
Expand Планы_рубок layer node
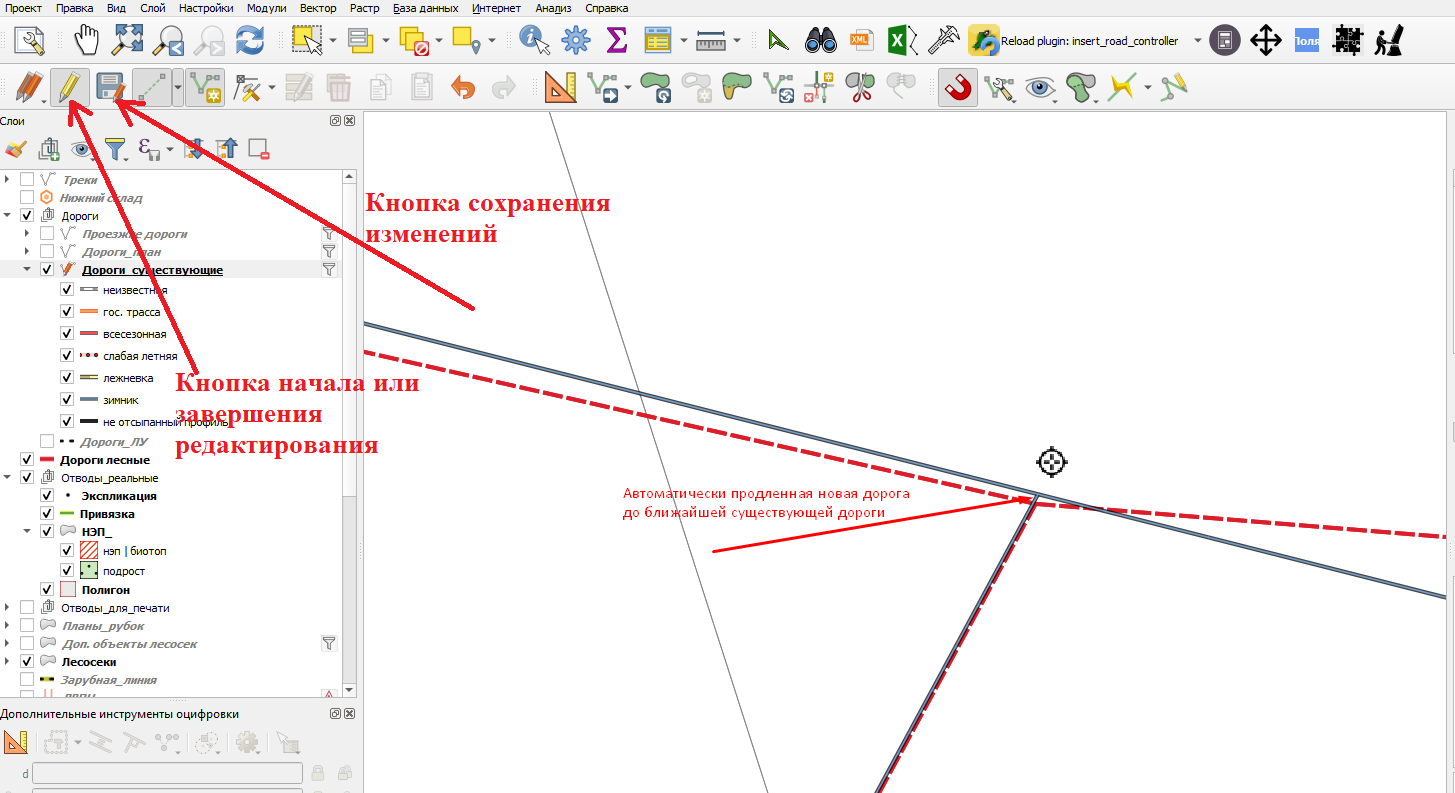coord(8,626)
